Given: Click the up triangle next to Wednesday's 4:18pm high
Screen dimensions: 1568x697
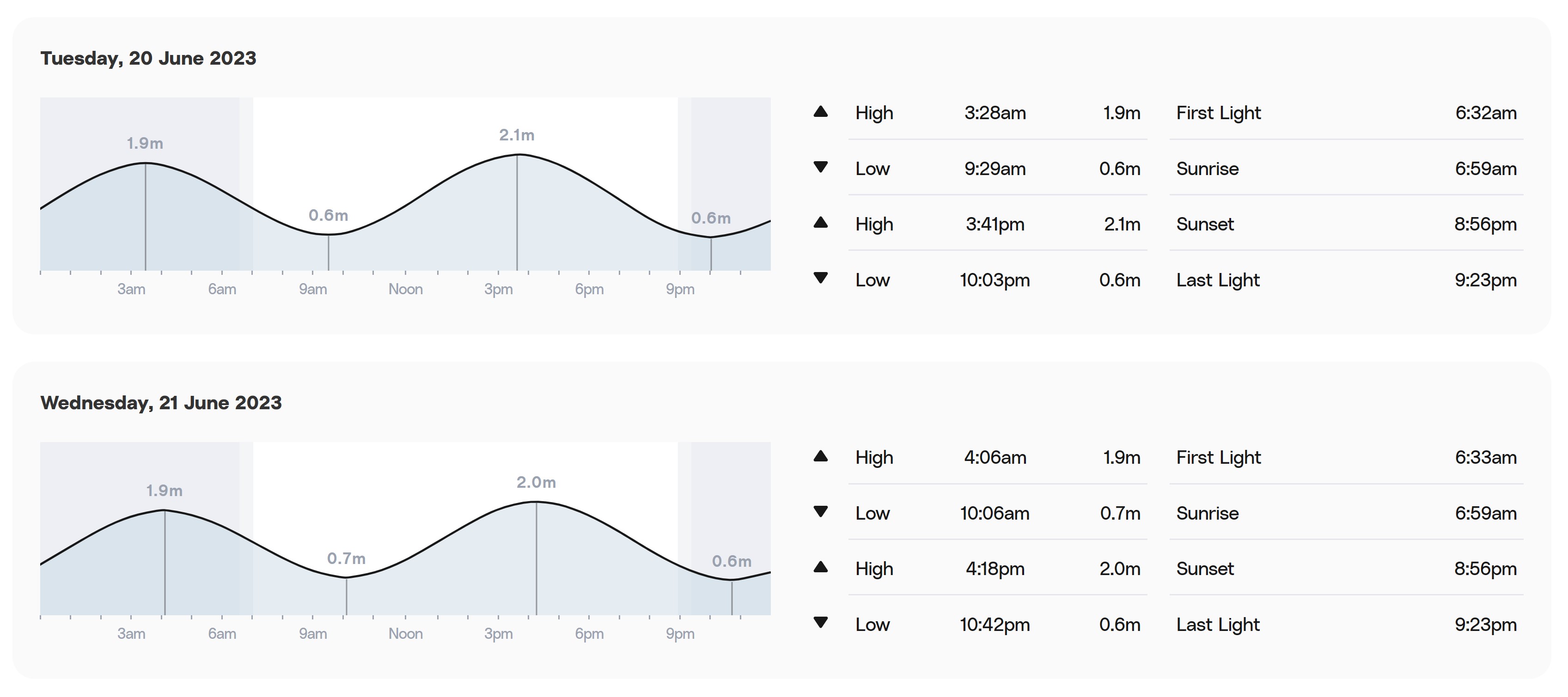Looking at the screenshot, I should click(821, 568).
